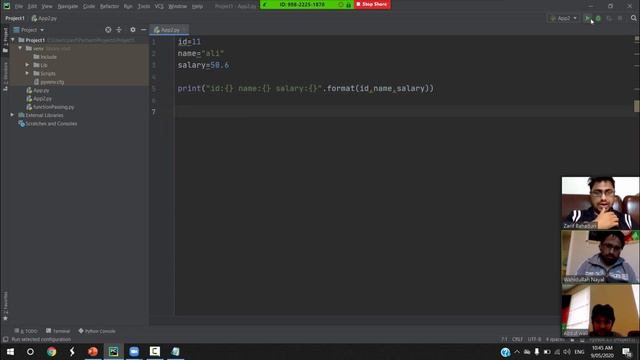This screenshot has height=360, width=640.
Task: Open the Navigate menu
Action: pyautogui.click(x=68, y=7)
